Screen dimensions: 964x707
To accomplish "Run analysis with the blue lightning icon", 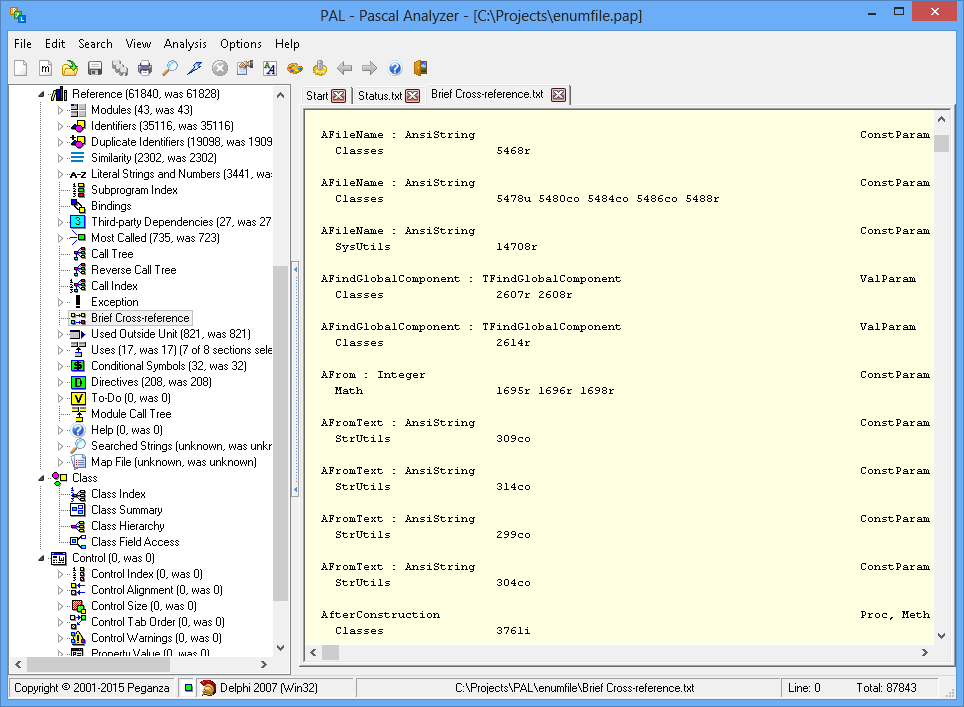I will click(195, 68).
